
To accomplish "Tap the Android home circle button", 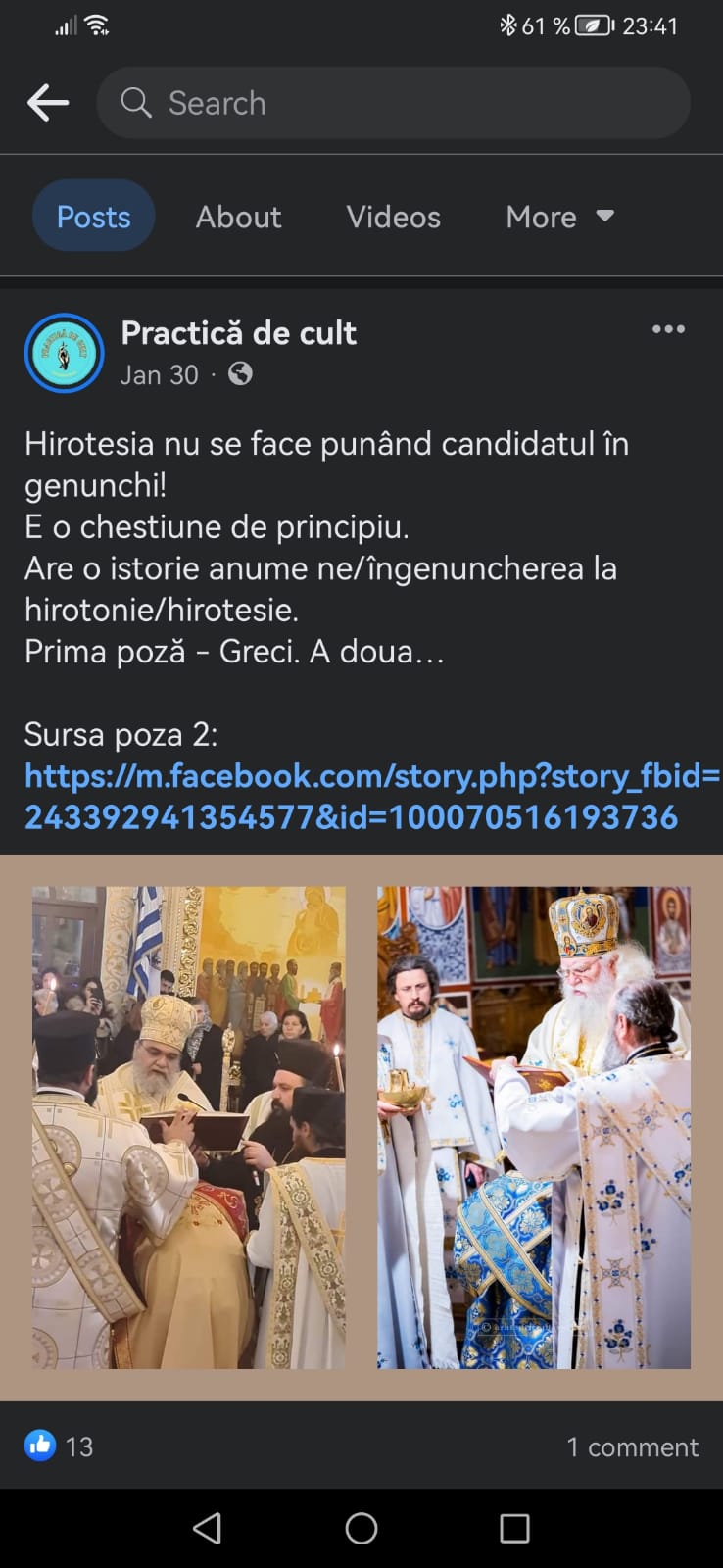I will [x=361, y=1528].
